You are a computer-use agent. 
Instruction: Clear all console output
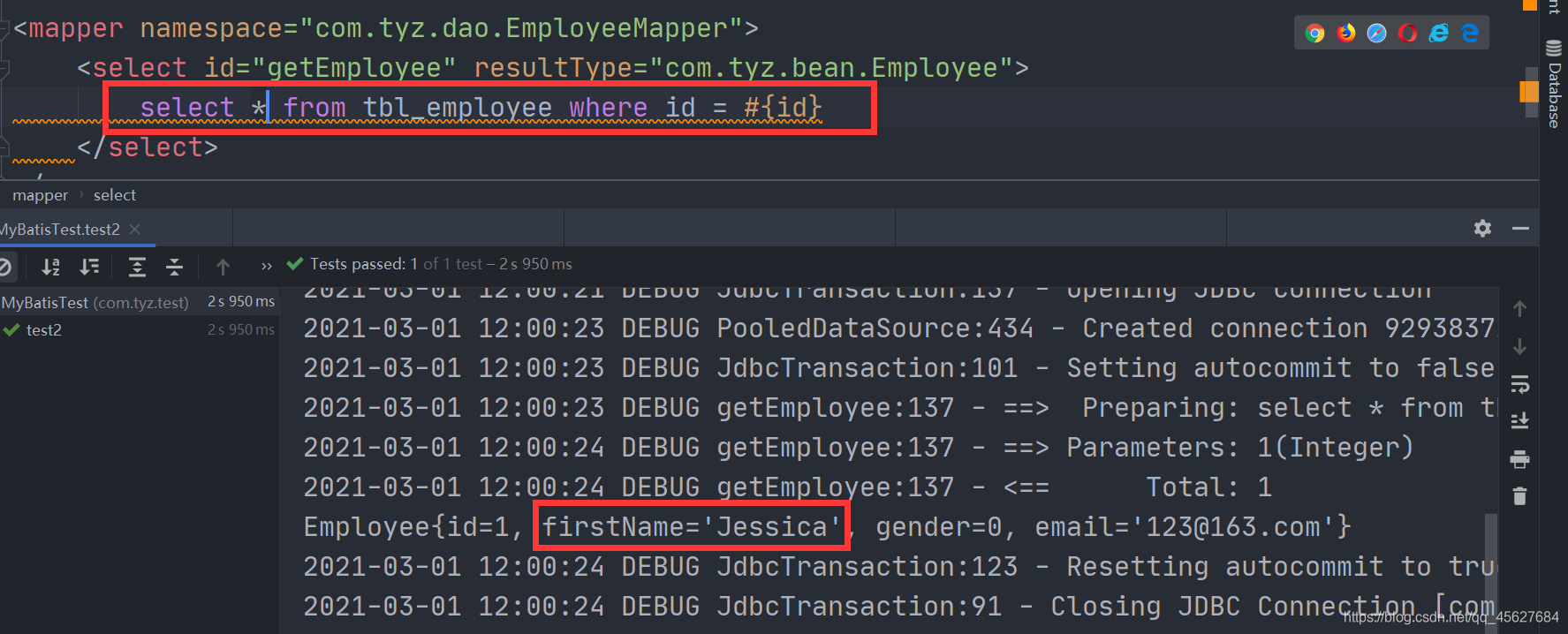point(1519,496)
